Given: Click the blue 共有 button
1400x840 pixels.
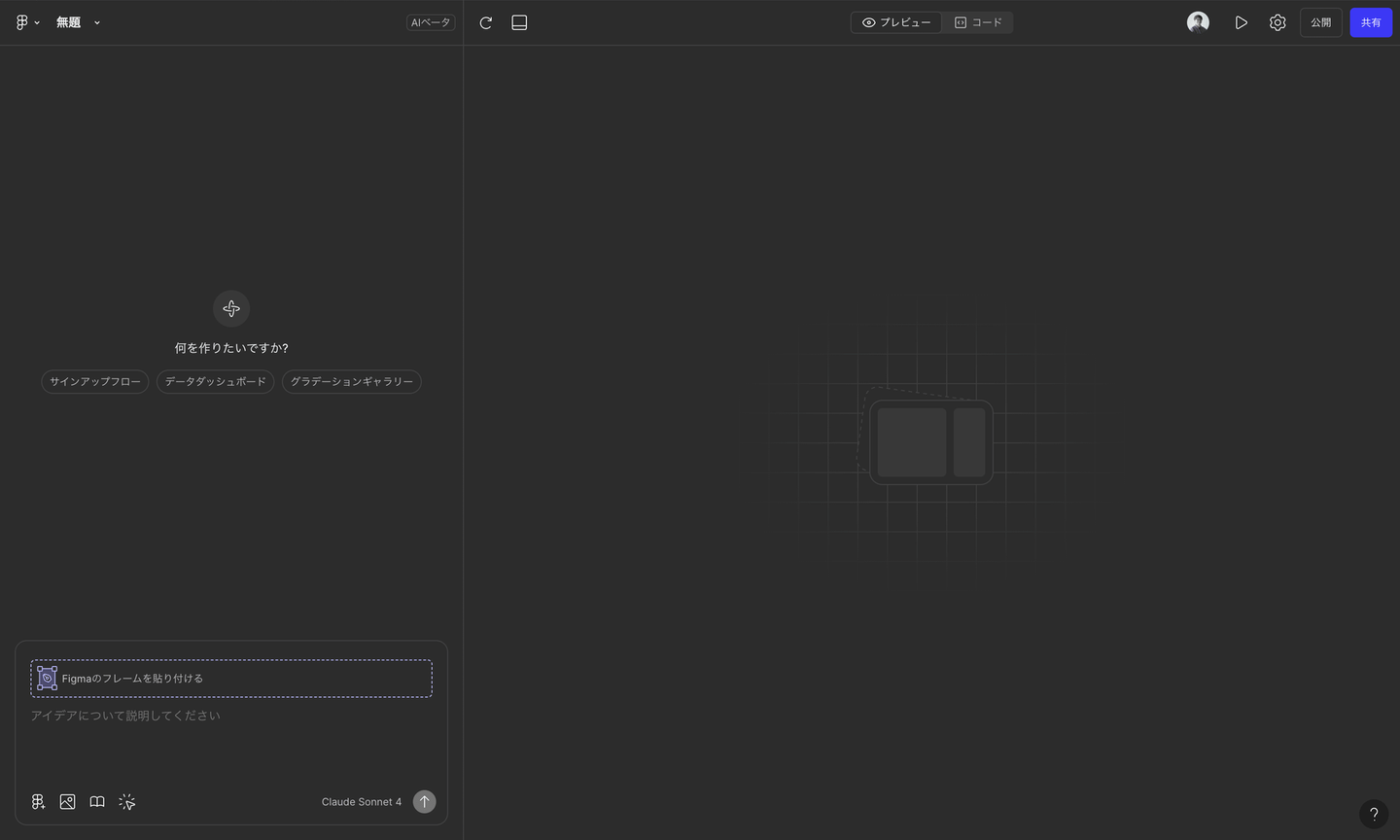Looking at the screenshot, I should (x=1371, y=22).
